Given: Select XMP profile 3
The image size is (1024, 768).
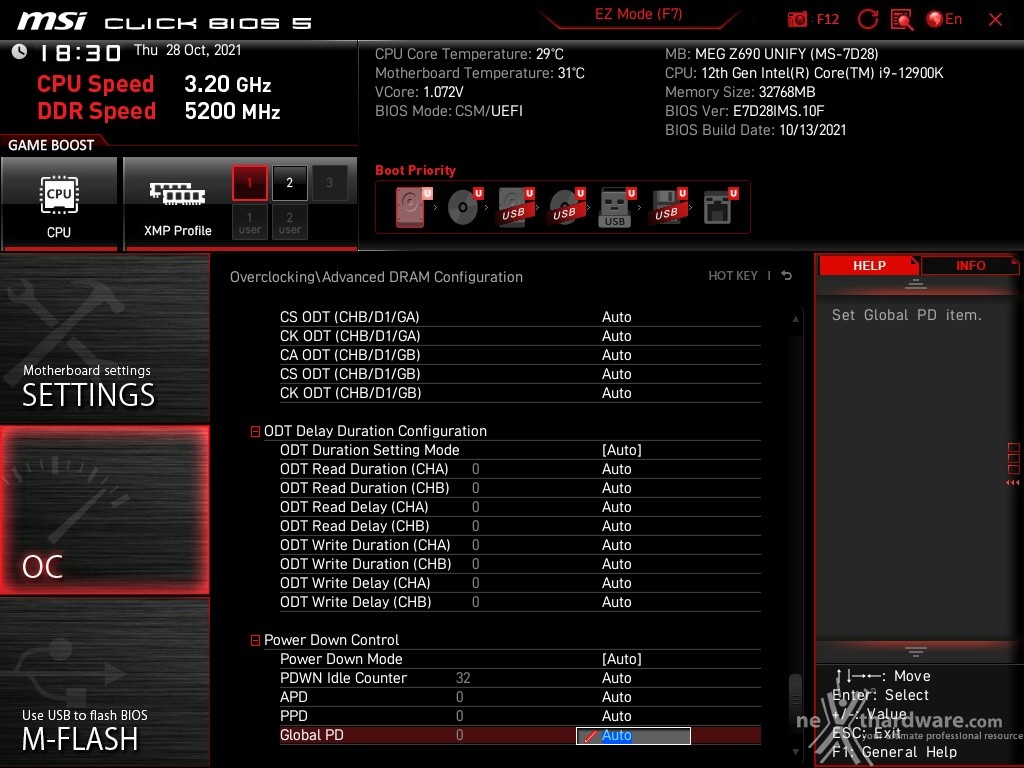Looking at the screenshot, I should point(329,183).
